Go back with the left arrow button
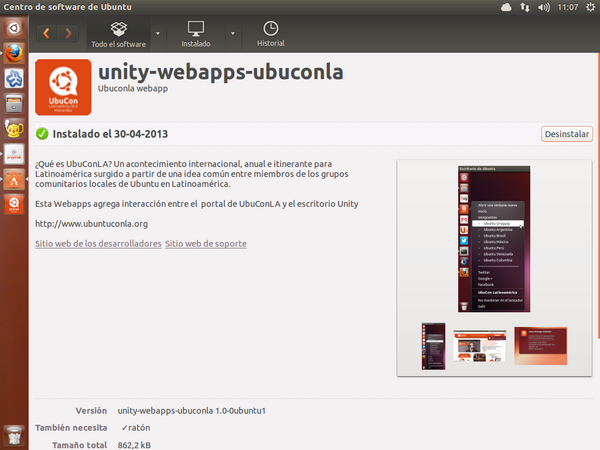 tap(47, 33)
